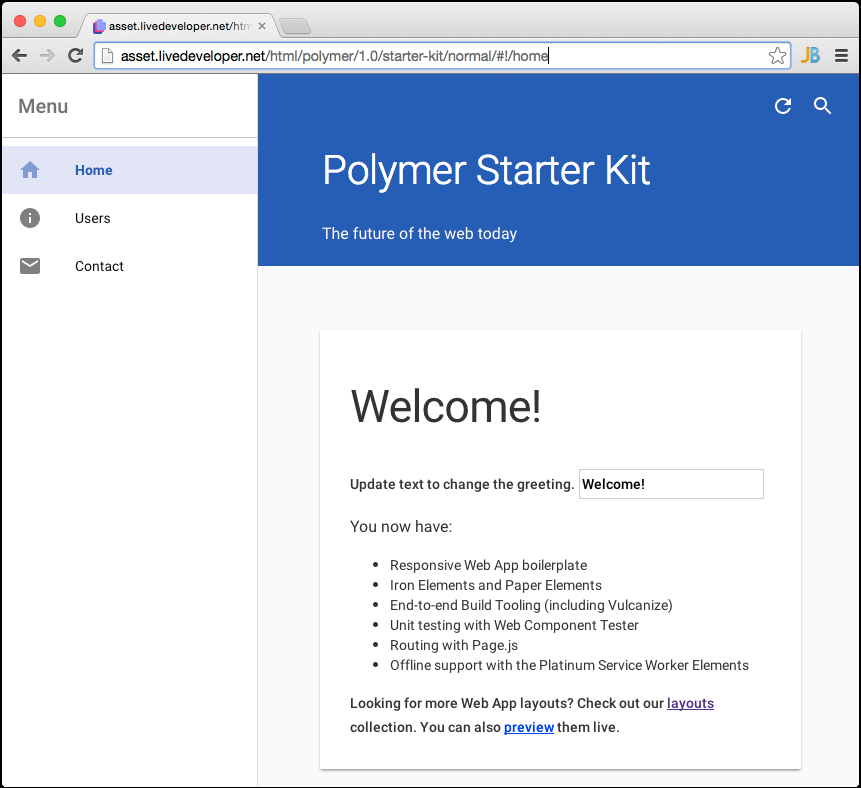Select the asset.livedeveloper.net tab
861x788 pixels.
click(179, 26)
